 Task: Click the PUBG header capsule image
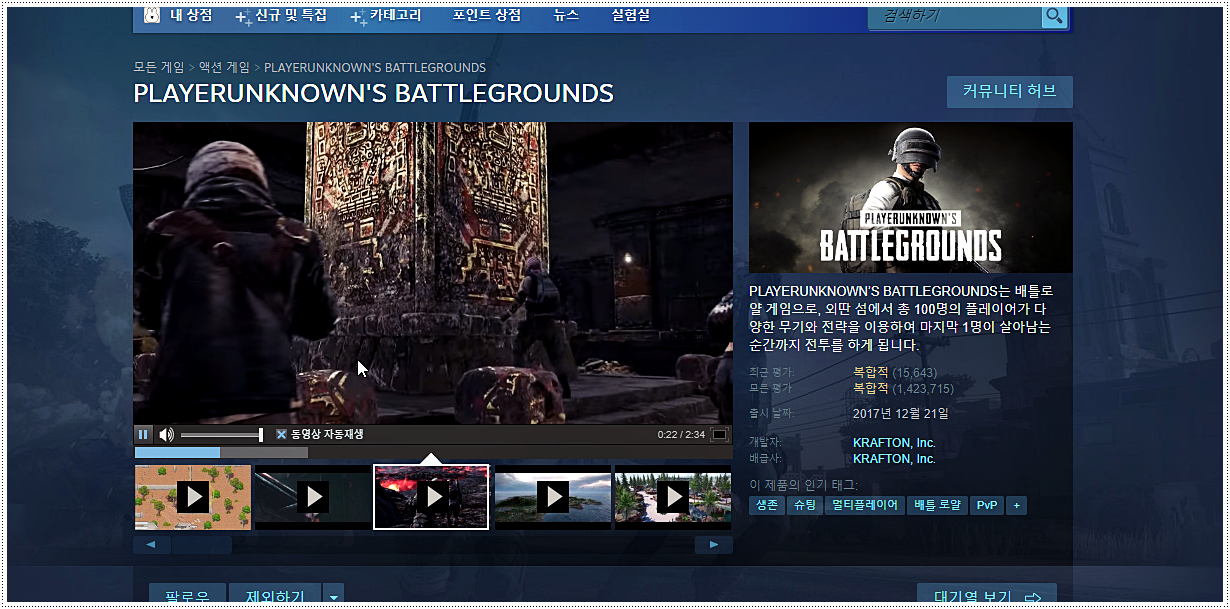tap(911, 198)
